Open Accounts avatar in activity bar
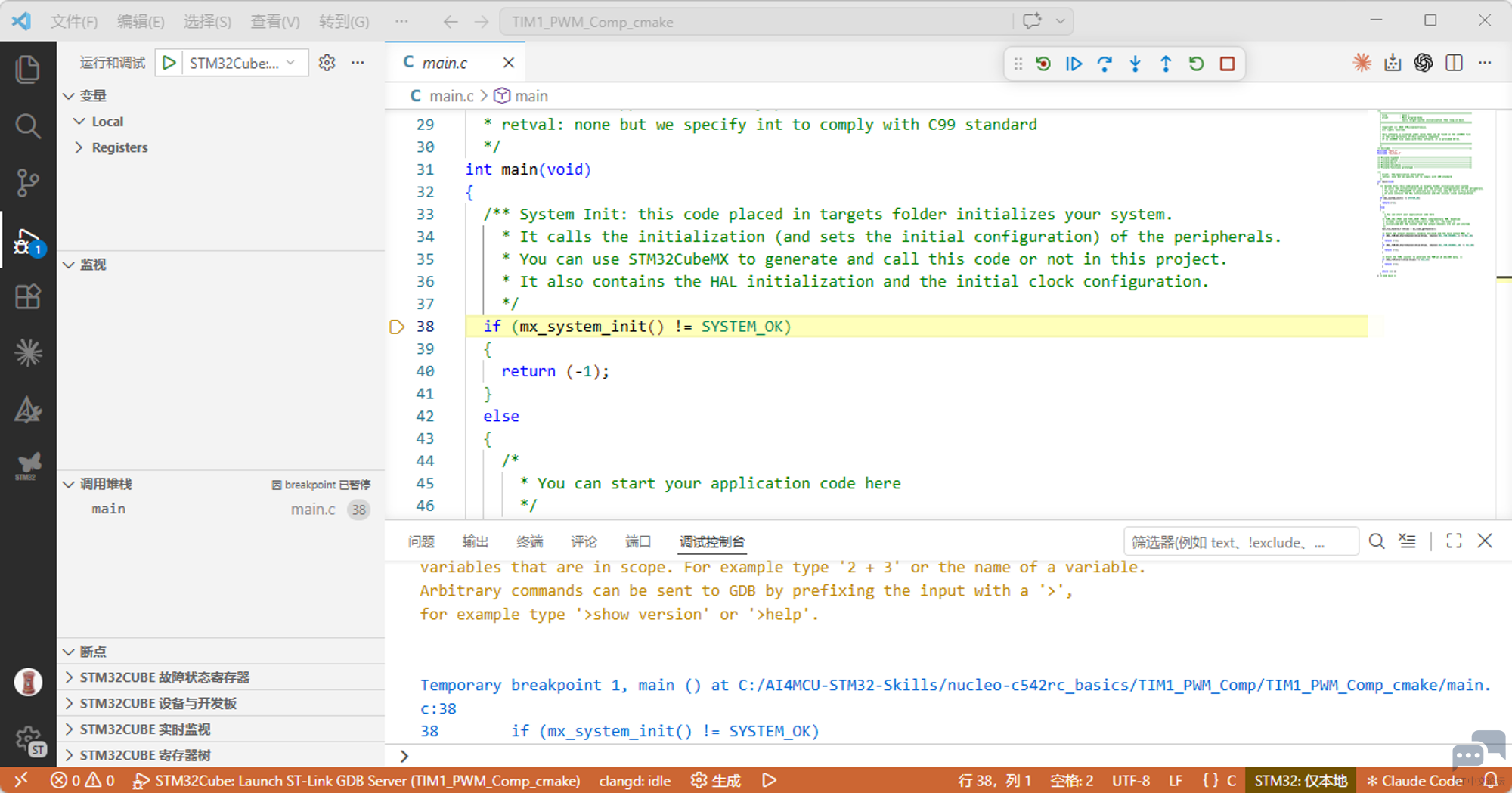1512x793 pixels. (x=28, y=682)
